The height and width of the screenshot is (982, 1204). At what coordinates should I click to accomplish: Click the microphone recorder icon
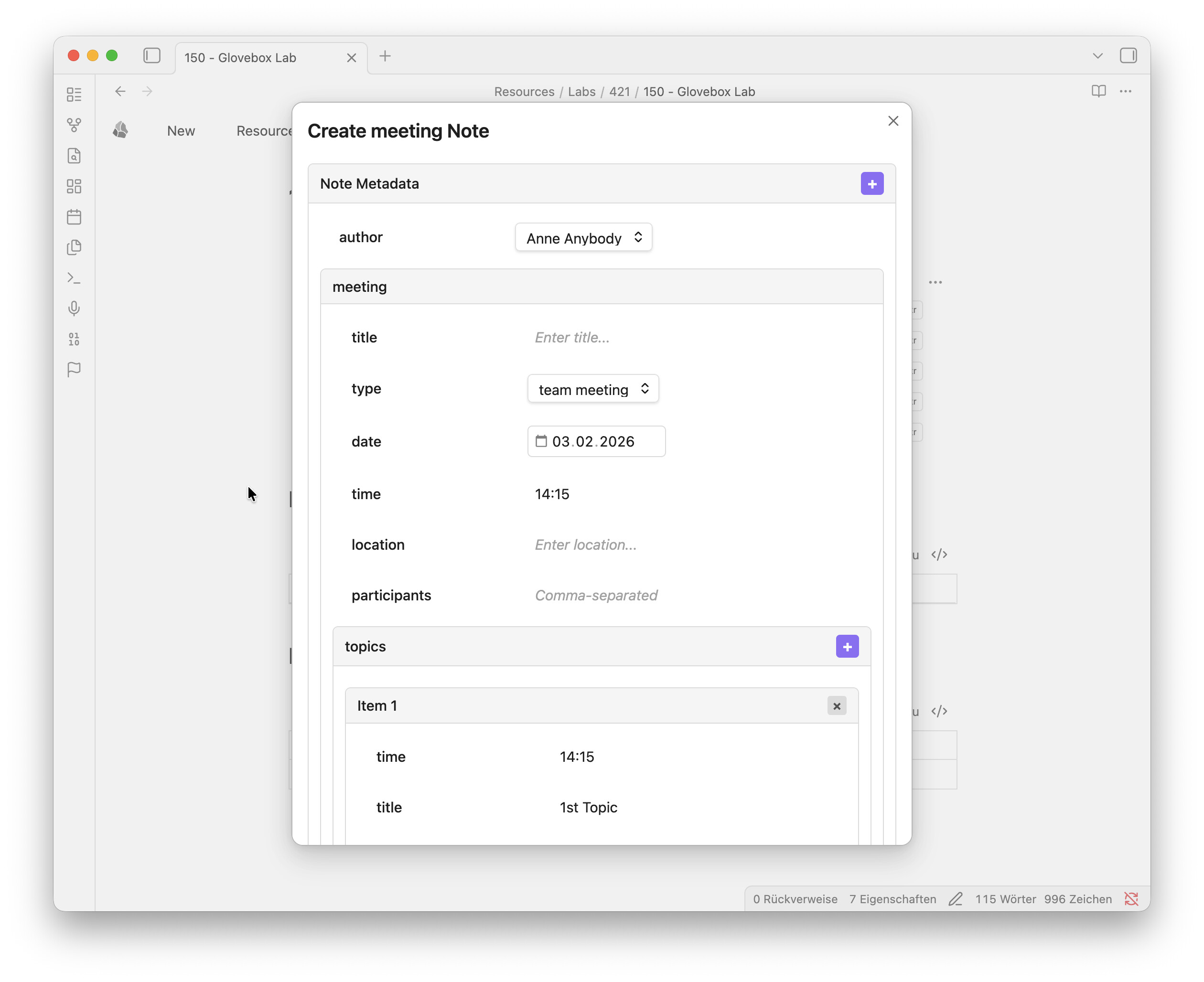click(x=74, y=308)
